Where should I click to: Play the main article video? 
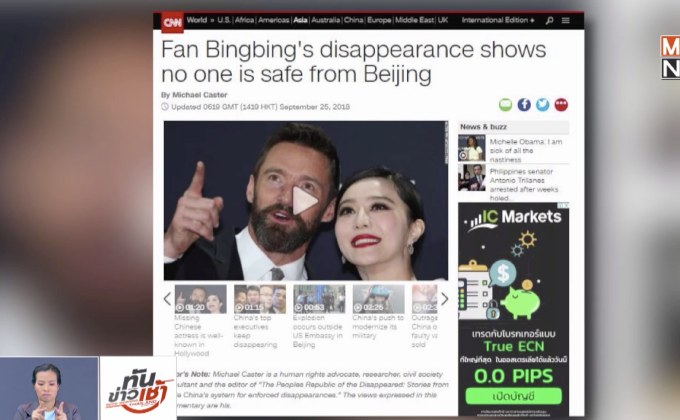[x=305, y=200]
